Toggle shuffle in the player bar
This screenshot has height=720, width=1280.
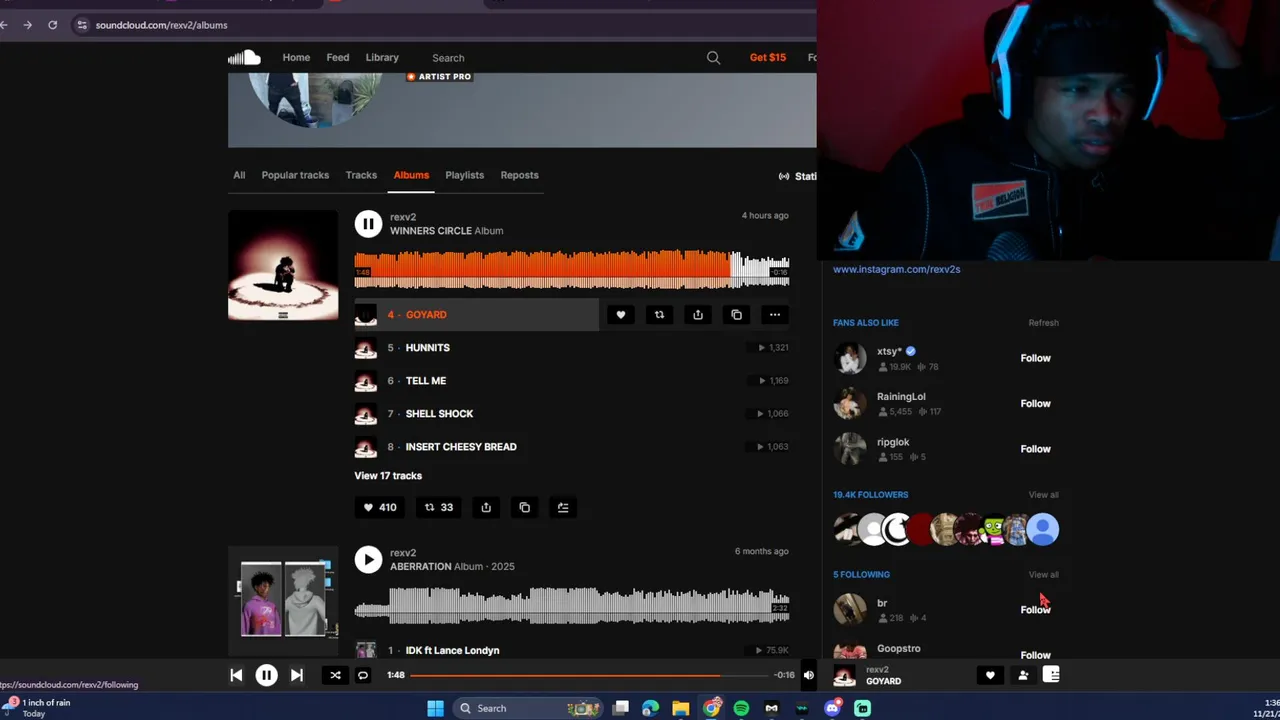tap(335, 675)
